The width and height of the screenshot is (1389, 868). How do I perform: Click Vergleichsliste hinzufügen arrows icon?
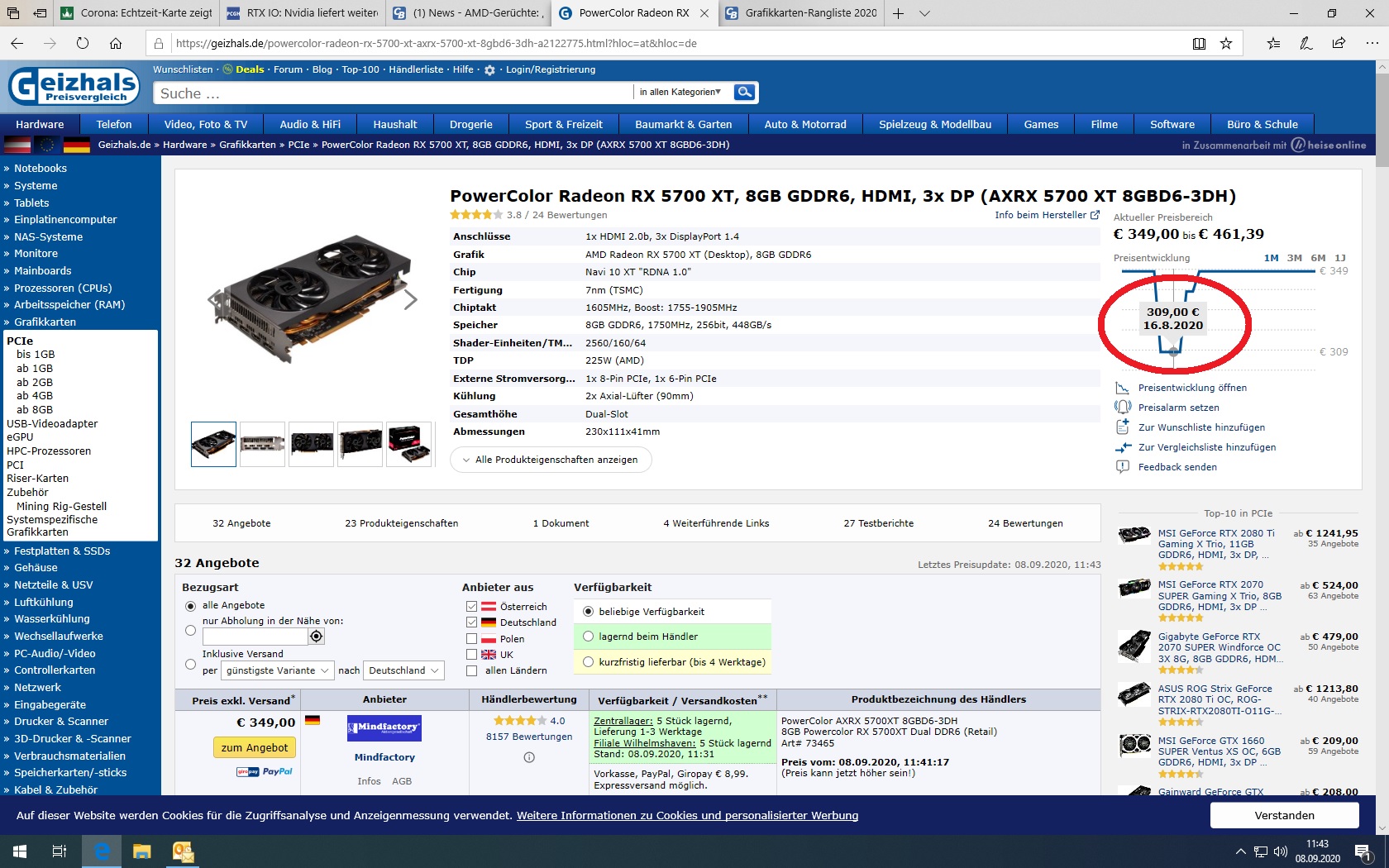click(x=1122, y=447)
